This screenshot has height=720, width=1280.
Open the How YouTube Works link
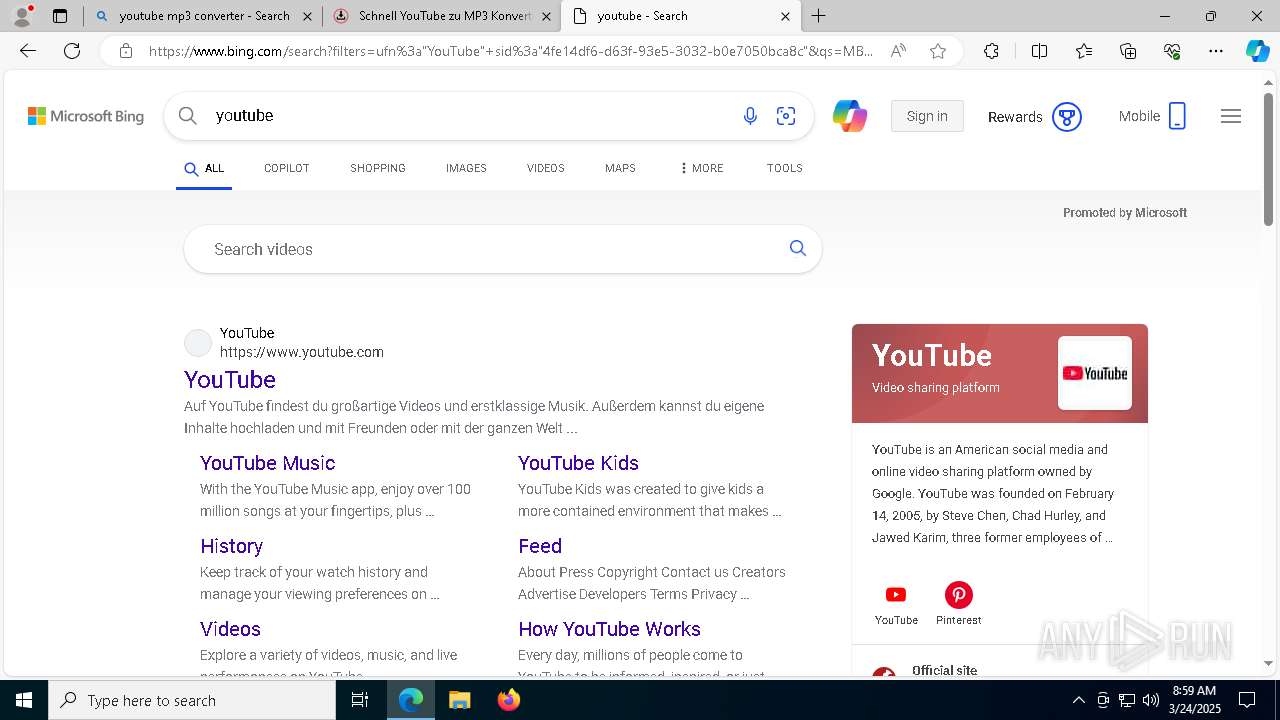coord(609,629)
